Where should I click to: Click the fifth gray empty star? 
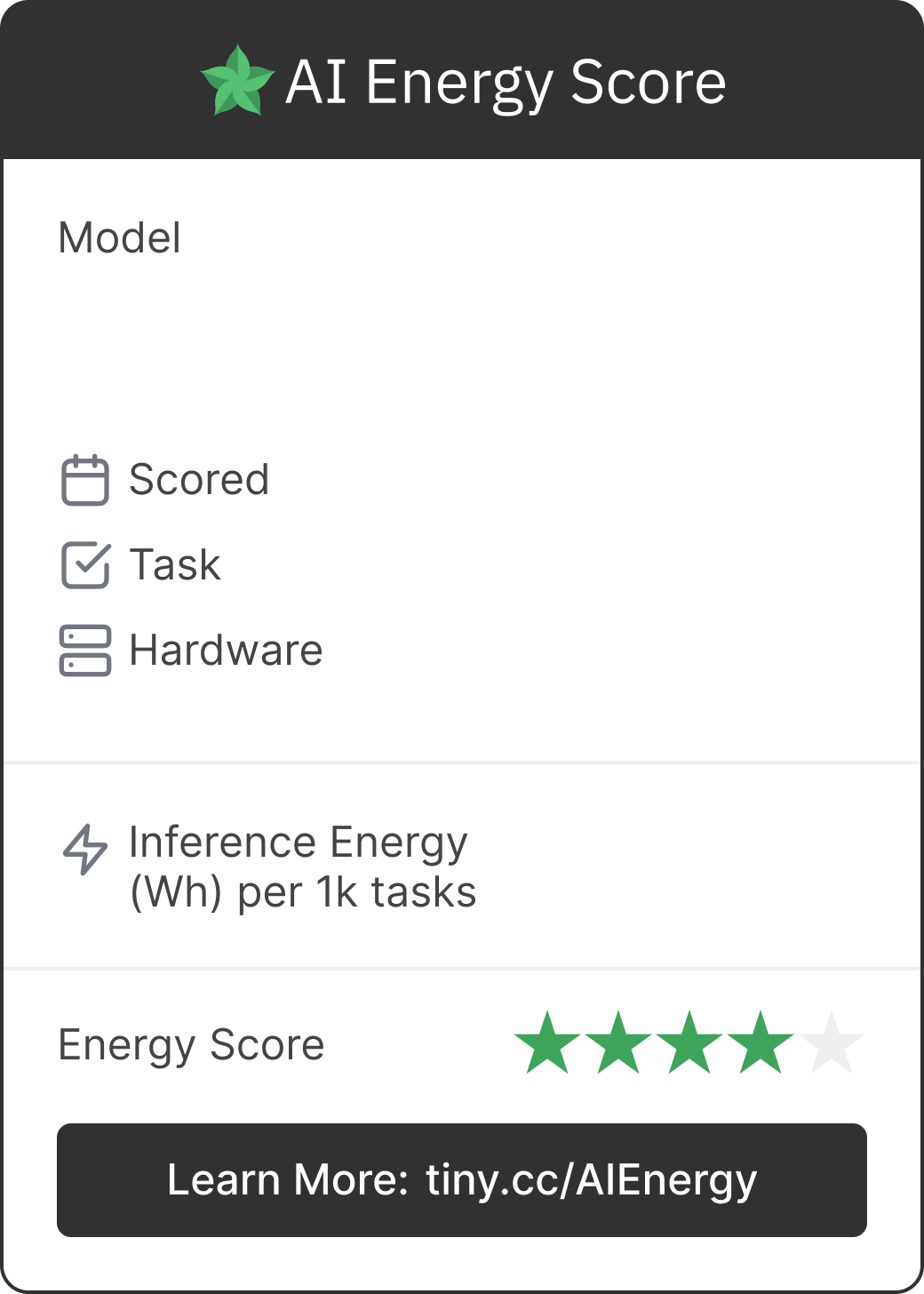[832, 1043]
